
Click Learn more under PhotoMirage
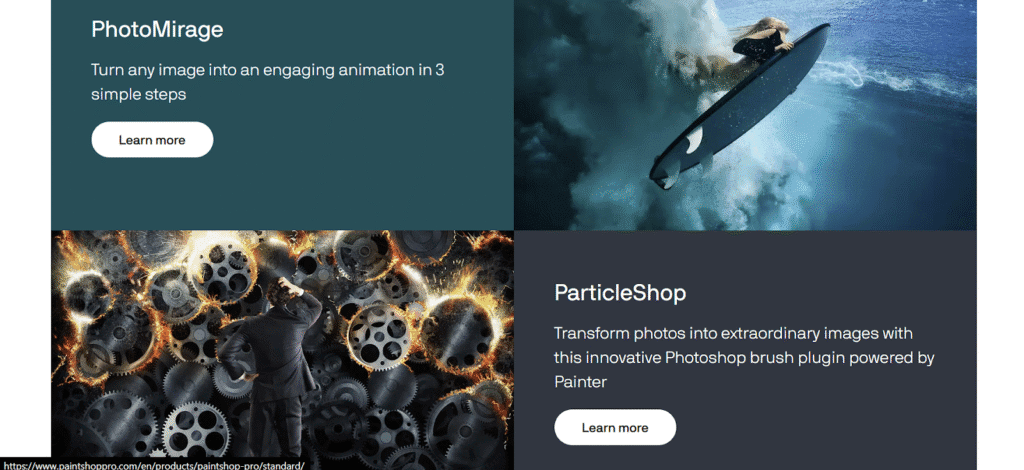click(152, 140)
